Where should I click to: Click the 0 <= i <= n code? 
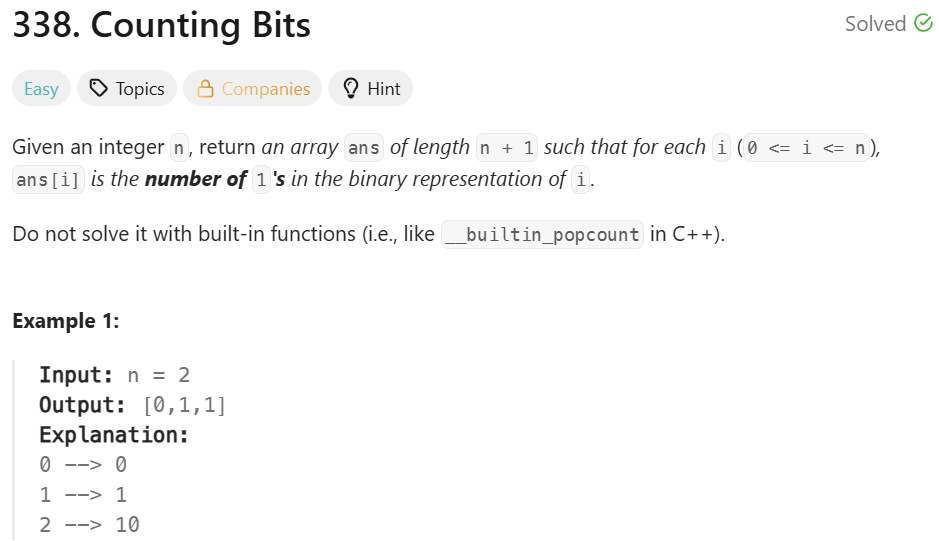click(806, 147)
